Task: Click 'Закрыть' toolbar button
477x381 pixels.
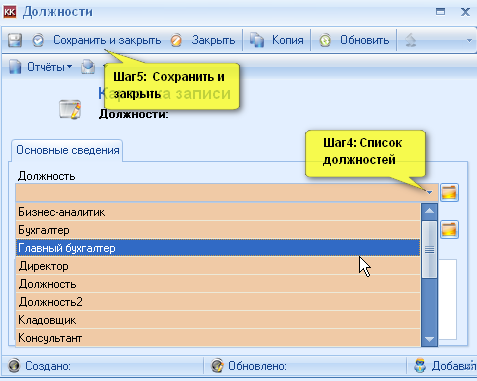Action: tap(213, 40)
